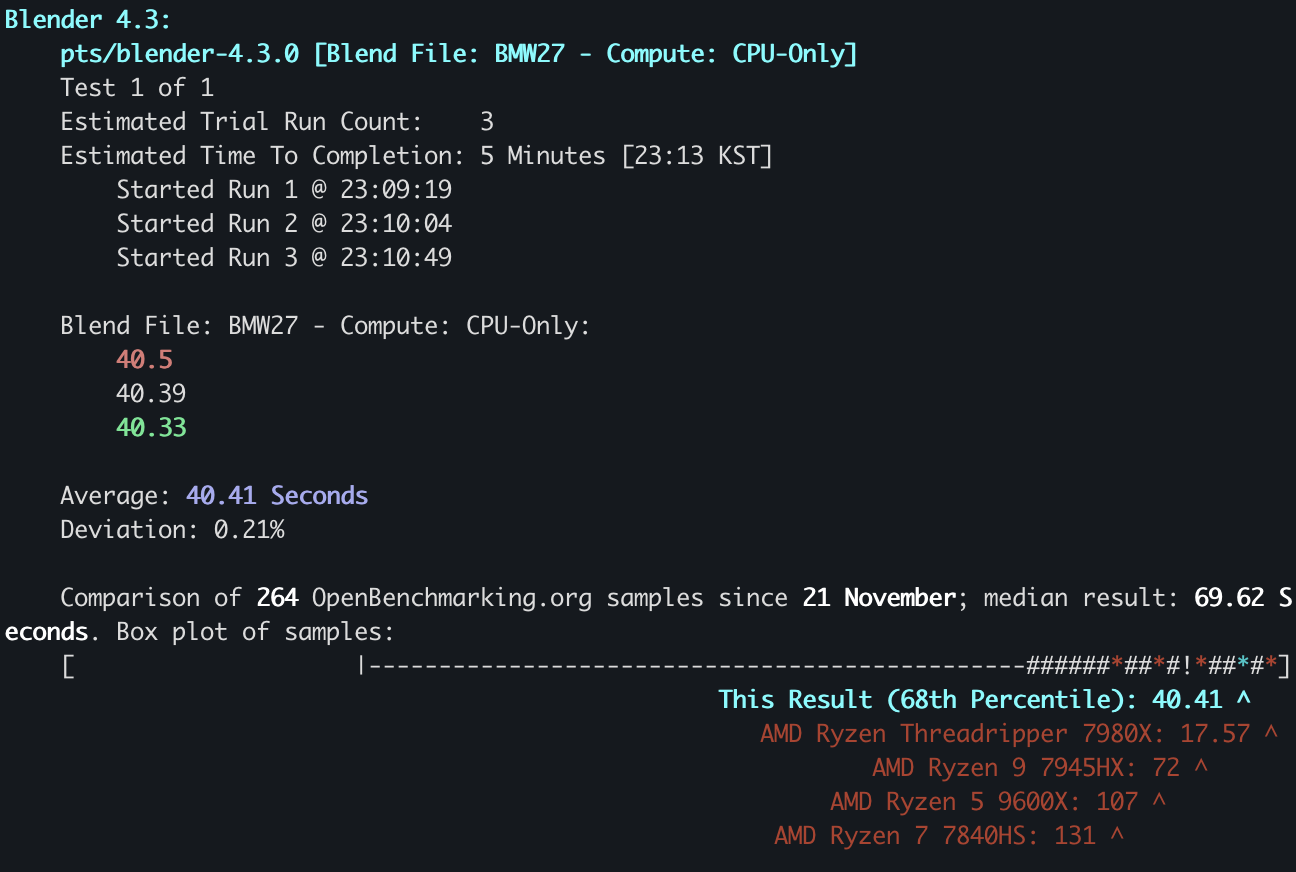
Task: Click the '[23:13 KST]' completion time
Action: [x=697, y=156]
